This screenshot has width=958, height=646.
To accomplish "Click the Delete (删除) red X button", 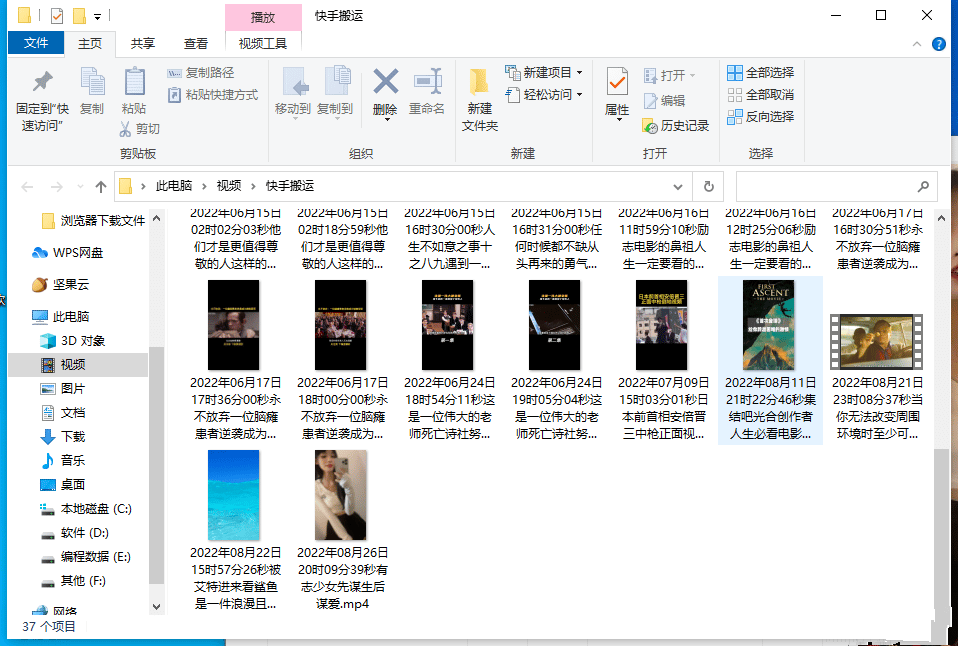I will pyautogui.click(x=386, y=93).
